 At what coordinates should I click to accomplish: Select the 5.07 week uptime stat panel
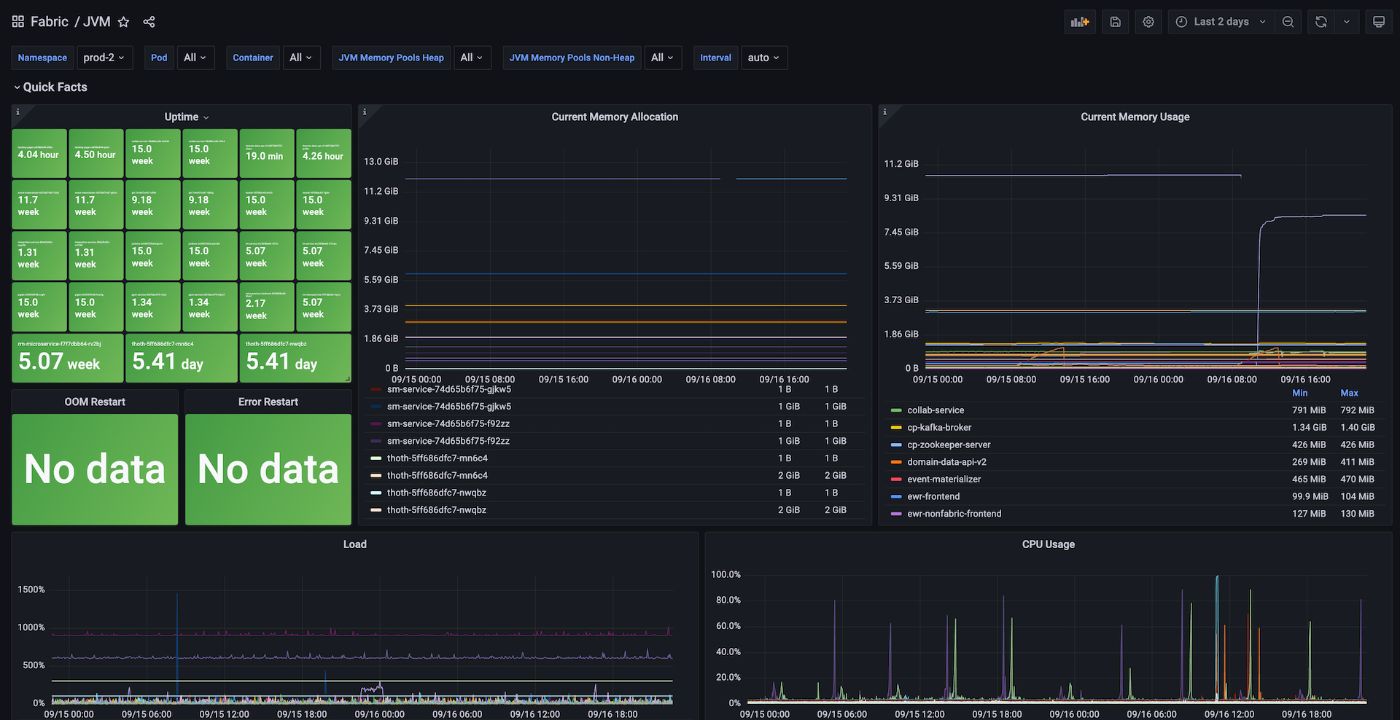pos(65,358)
